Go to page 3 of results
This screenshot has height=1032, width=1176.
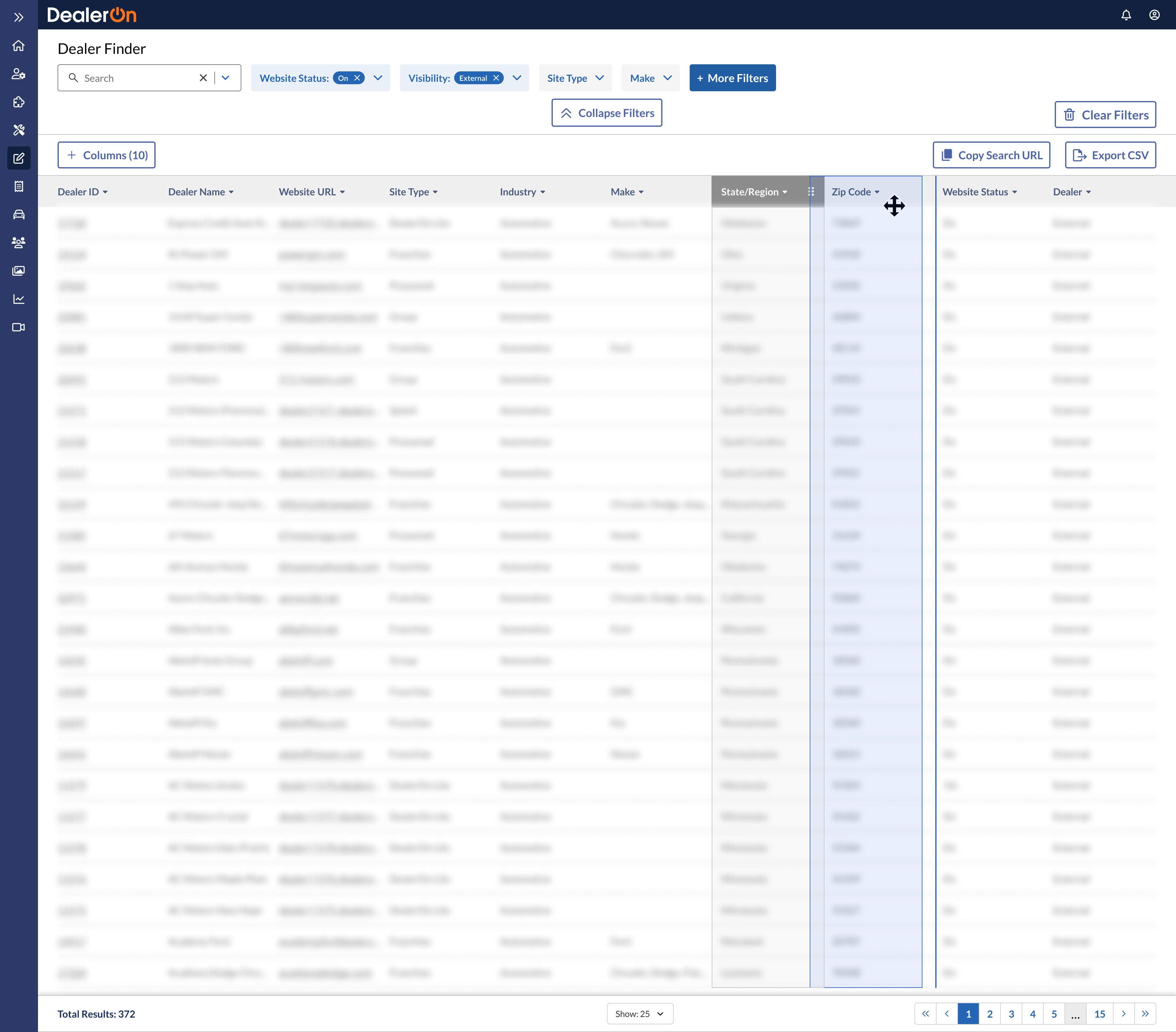1011,1014
